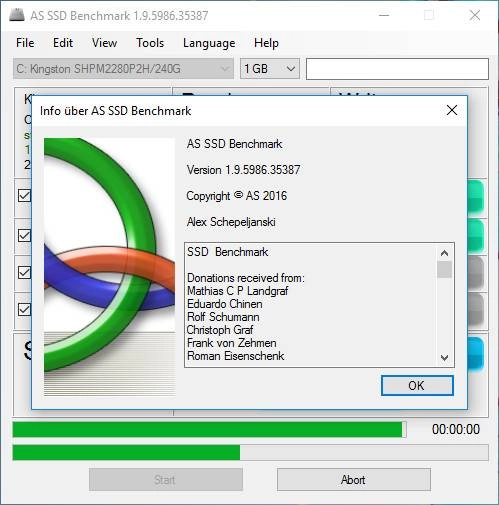This screenshot has height=505, width=499.
Task: Minimize the AS SSD Benchmark window
Action: 384,15
